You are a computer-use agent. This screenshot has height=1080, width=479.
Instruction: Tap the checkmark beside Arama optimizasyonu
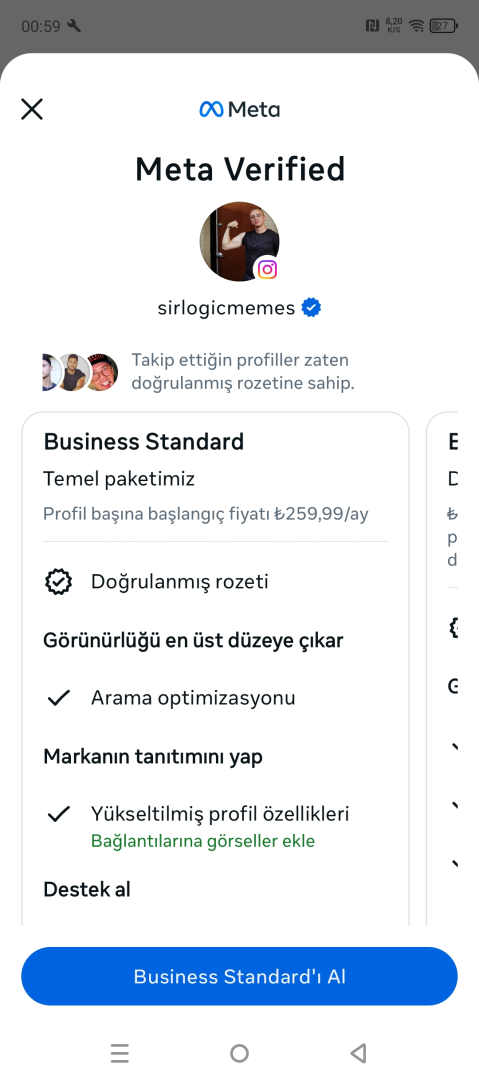(59, 698)
